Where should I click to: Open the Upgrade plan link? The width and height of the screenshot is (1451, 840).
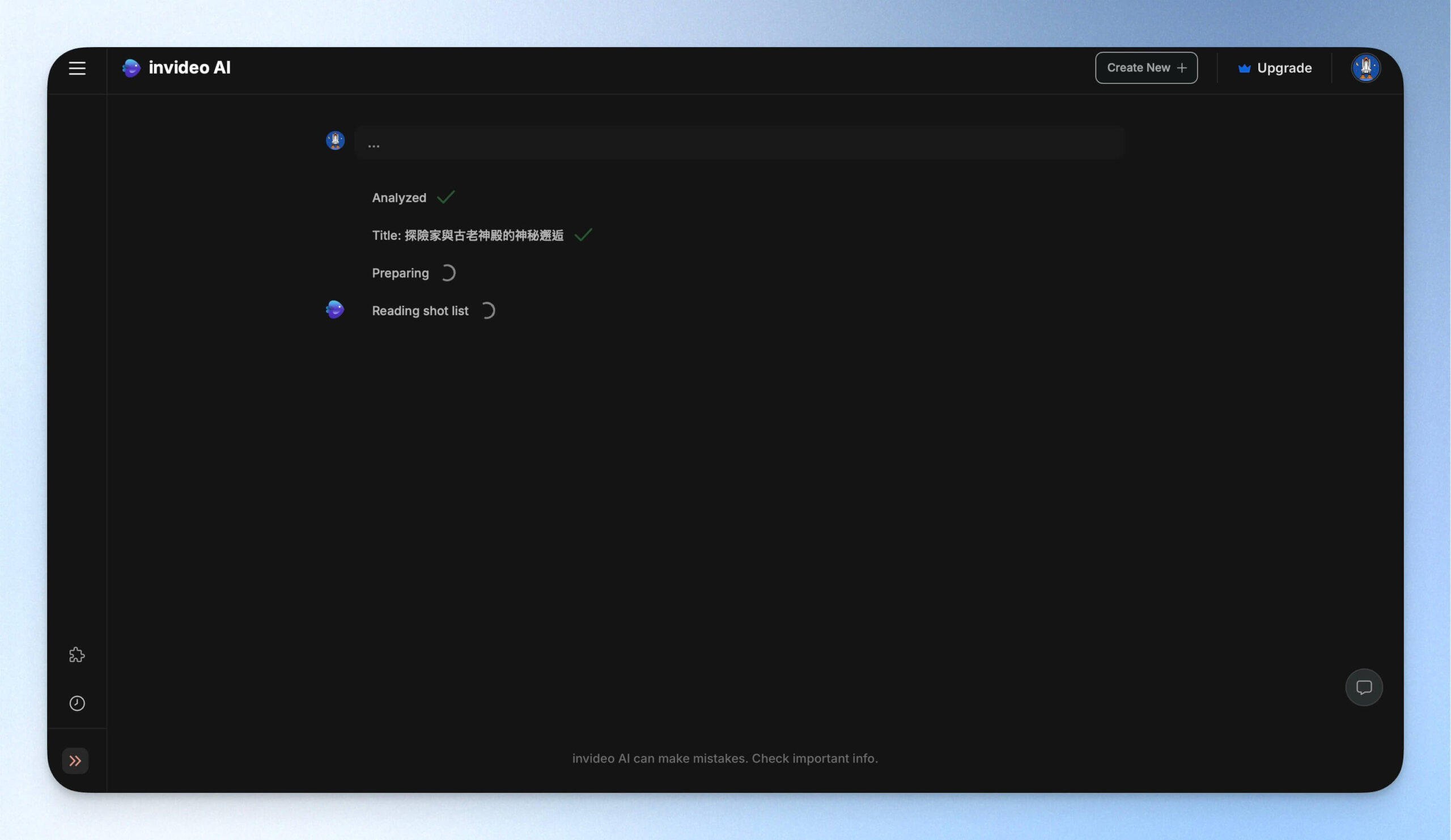click(1284, 68)
